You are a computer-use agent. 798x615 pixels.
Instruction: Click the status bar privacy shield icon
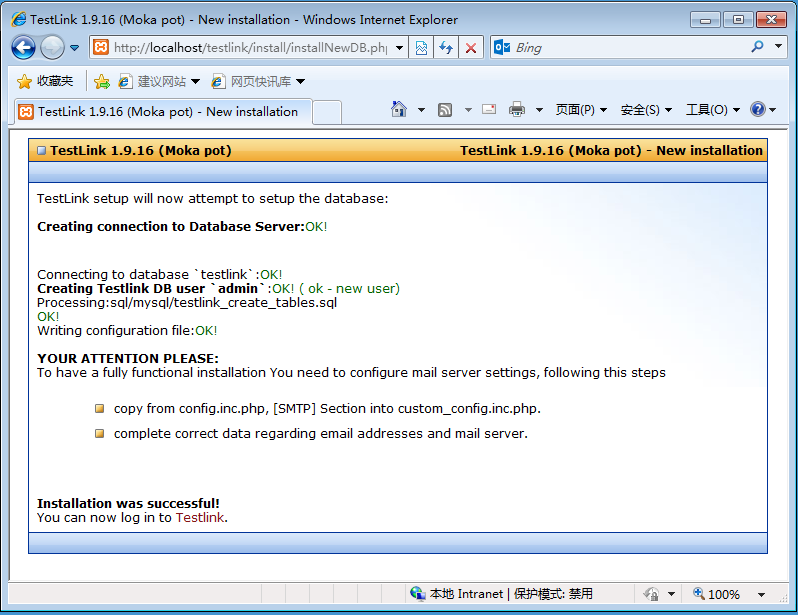pyautogui.click(x=651, y=594)
